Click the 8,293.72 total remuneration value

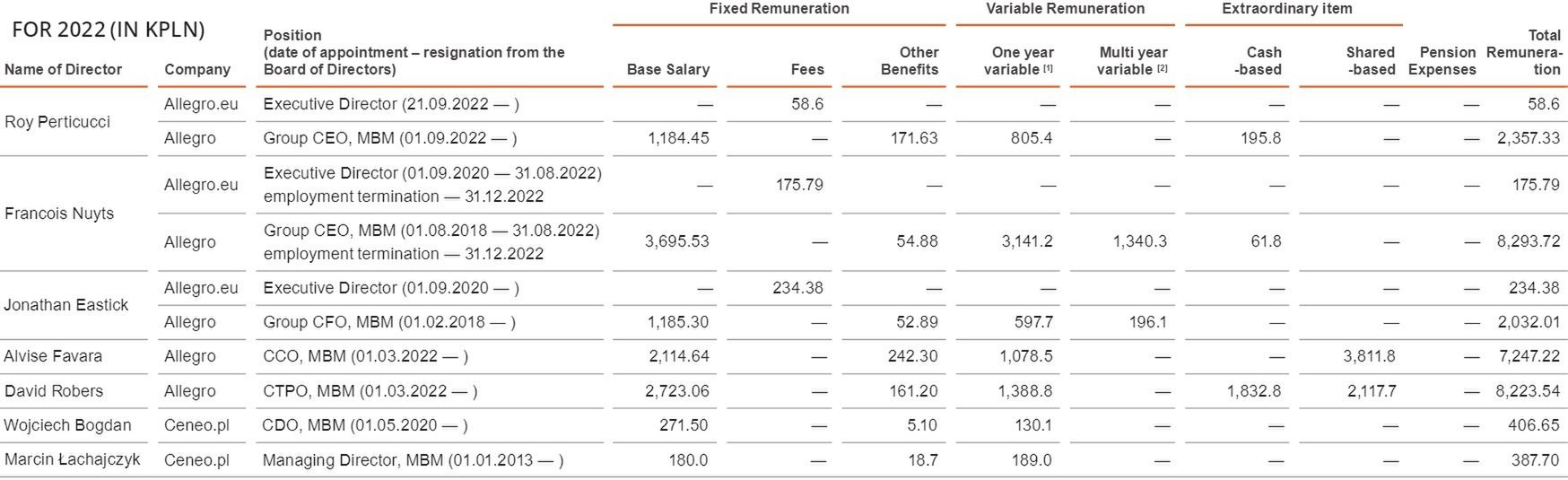(x=1528, y=241)
